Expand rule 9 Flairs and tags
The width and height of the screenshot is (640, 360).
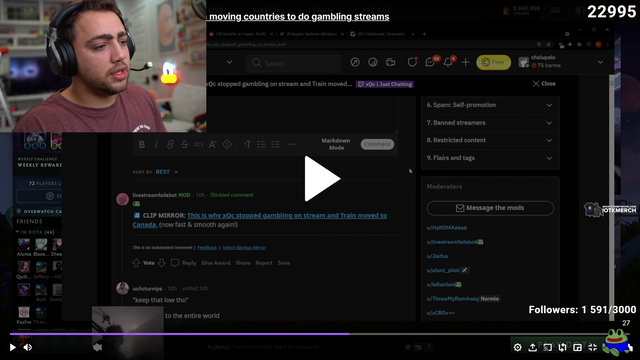[x=490, y=158]
